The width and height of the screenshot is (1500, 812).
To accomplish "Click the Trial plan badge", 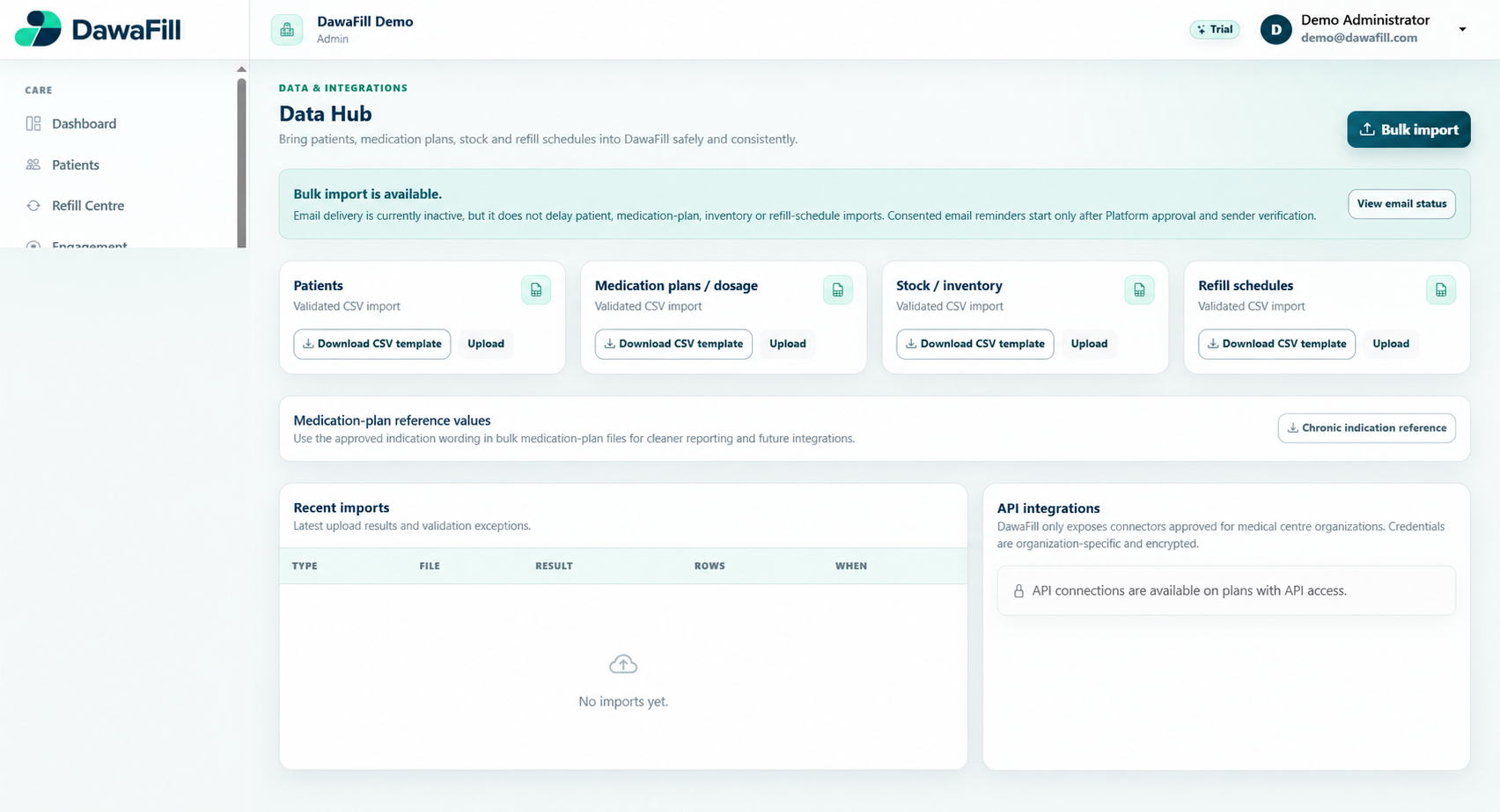I will (x=1215, y=29).
